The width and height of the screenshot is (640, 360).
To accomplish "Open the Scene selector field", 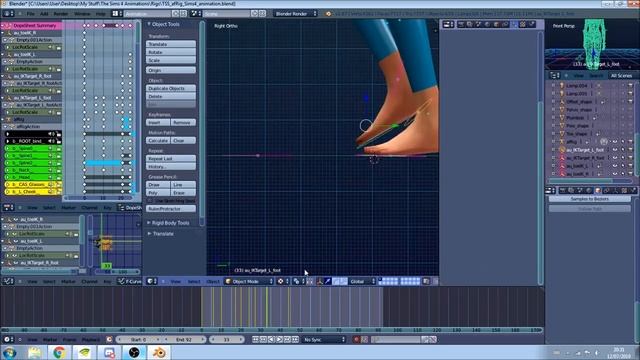I will click(226, 13).
